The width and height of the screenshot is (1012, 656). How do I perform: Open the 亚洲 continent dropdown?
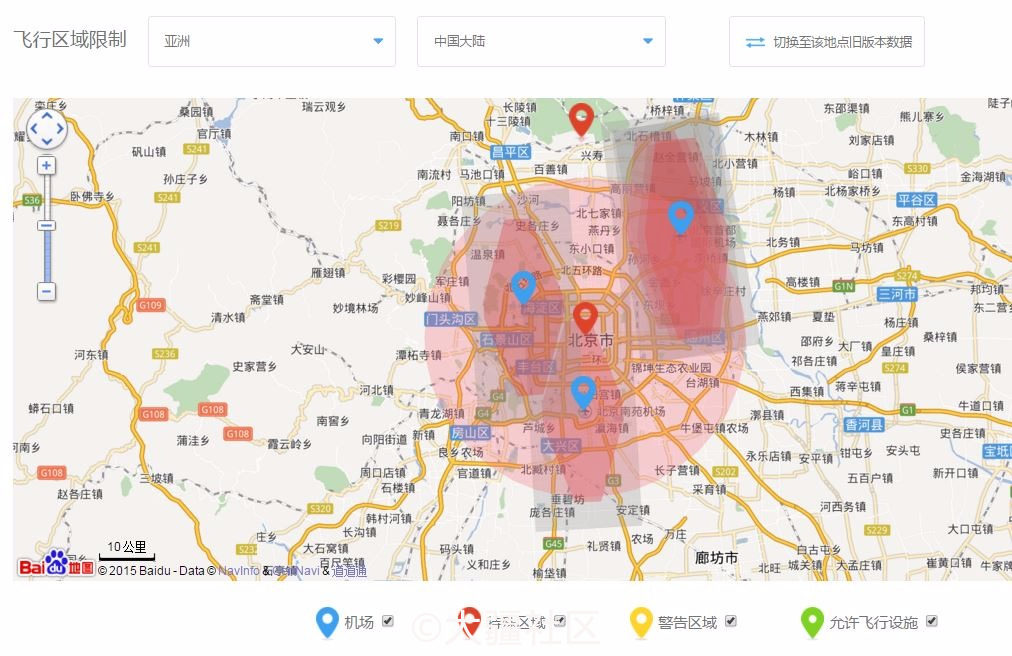[272, 41]
